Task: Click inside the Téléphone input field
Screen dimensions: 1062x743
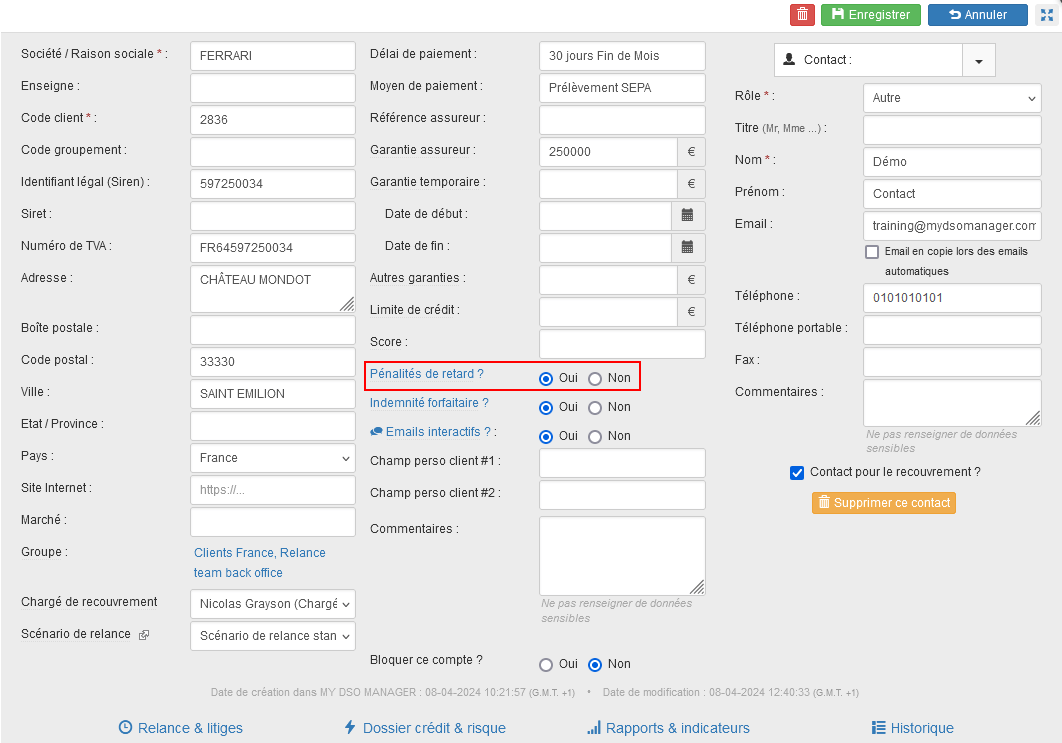Action: pyautogui.click(x=951, y=297)
